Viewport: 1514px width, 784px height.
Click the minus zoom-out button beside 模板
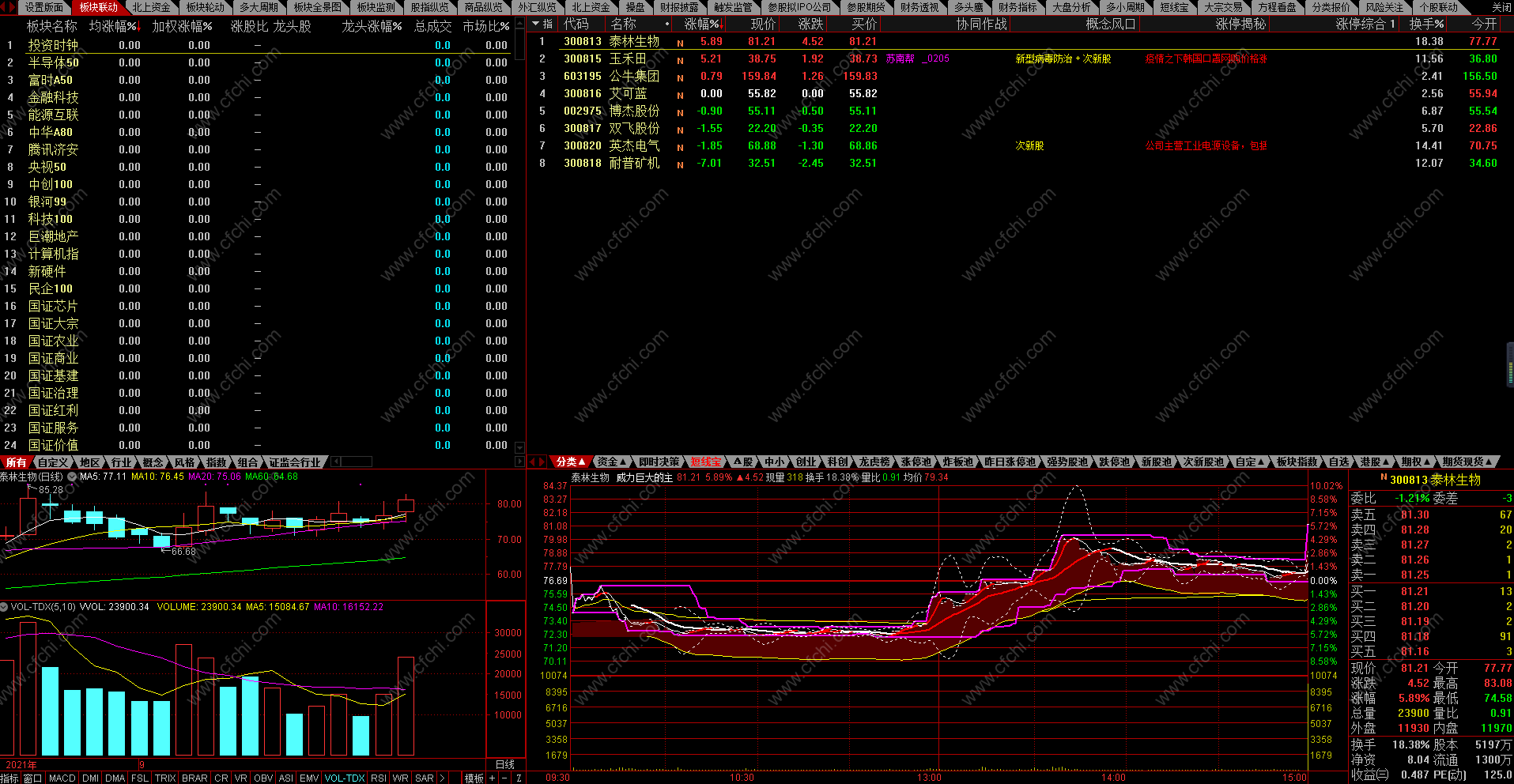click(x=505, y=778)
